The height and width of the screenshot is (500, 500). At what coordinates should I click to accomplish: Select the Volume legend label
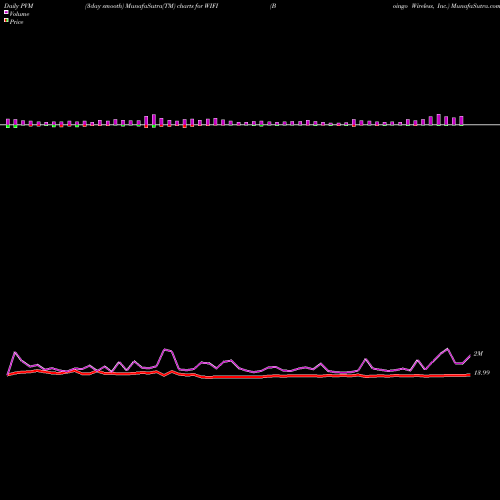click(19, 14)
